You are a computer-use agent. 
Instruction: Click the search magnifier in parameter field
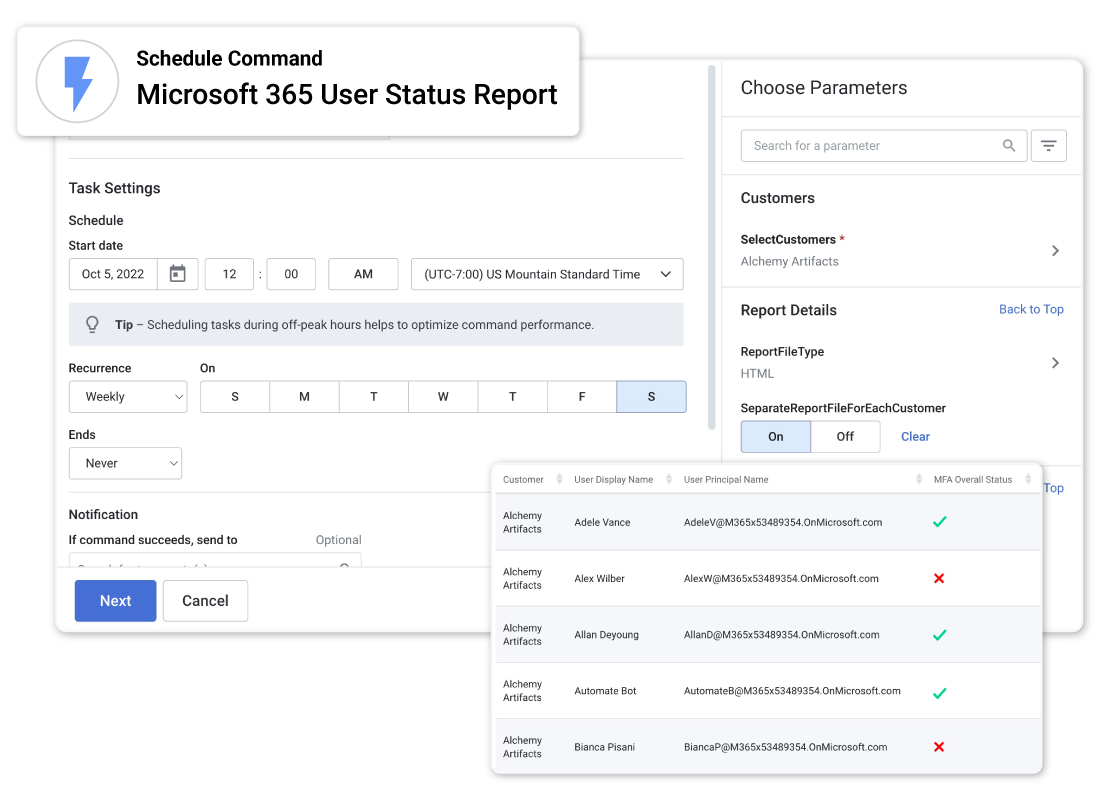pyautogui.click(x=1009, y=146)
